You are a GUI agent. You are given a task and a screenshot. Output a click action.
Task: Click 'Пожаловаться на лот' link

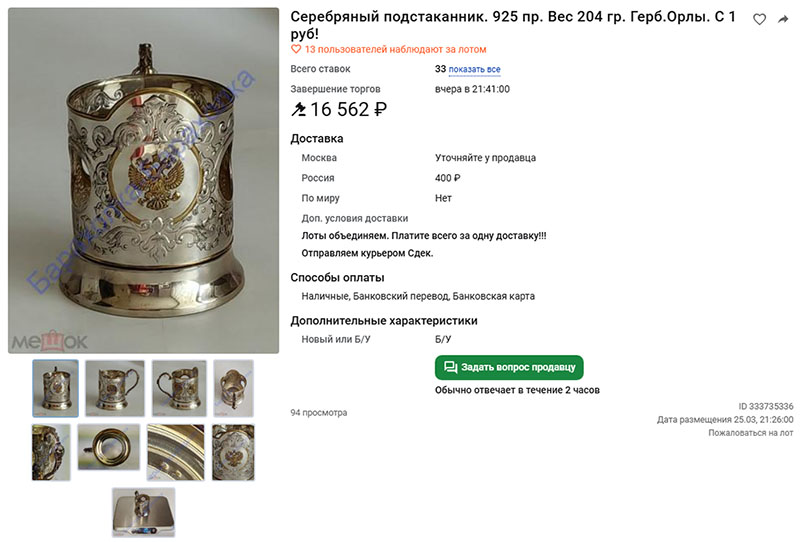coord(751,433)
